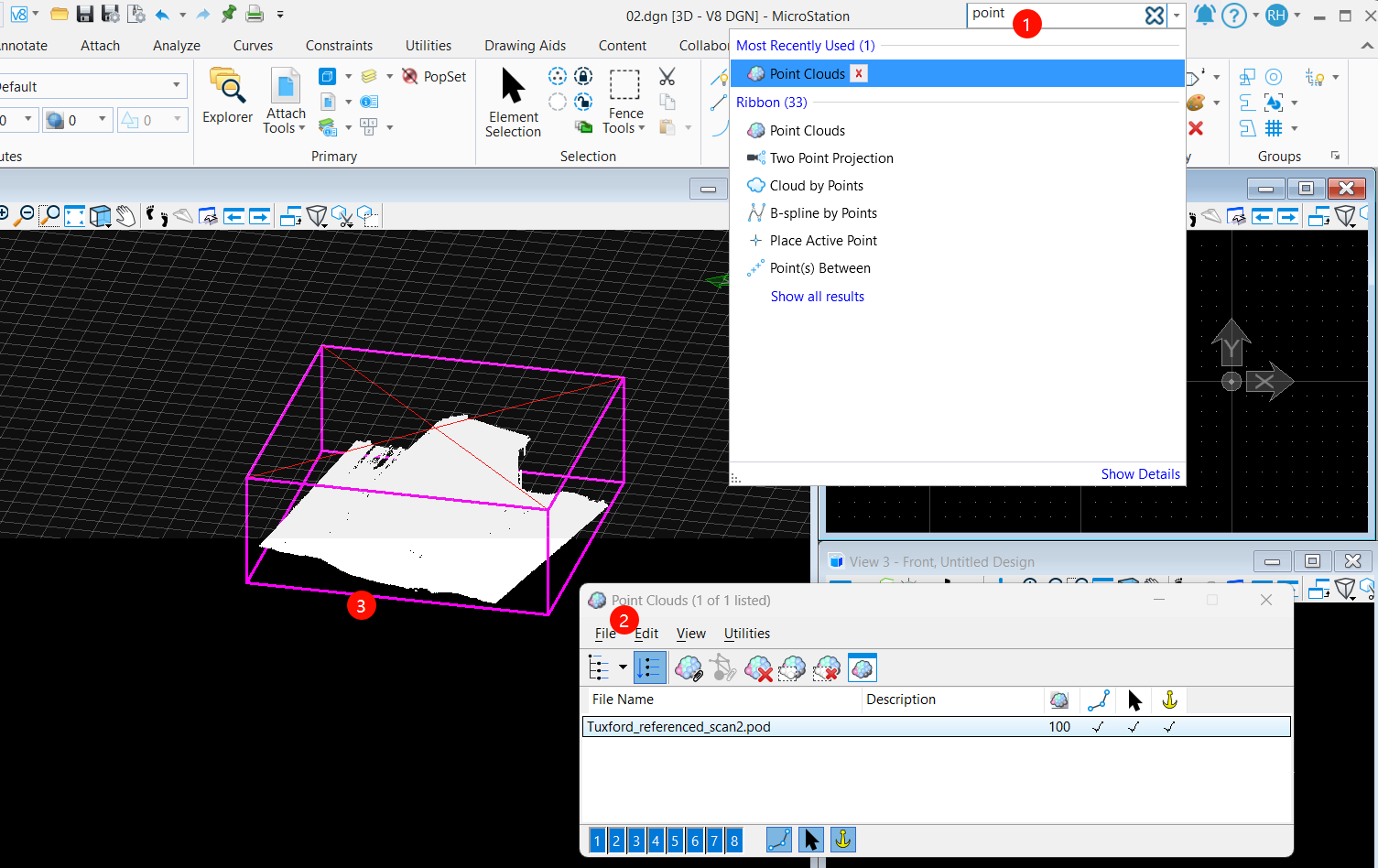The height and width of the screenshot is (868, 1378).
Task: Toggle view 1 button in Point Clouds dialog
Action: 597,841
